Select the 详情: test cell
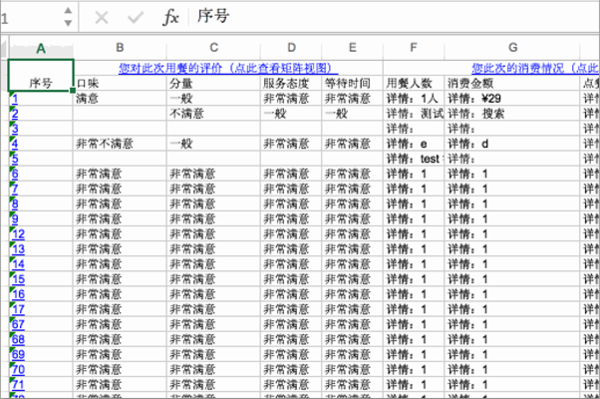Image resolution: width=600 pixels, height=399 pixels. (414, 159)
